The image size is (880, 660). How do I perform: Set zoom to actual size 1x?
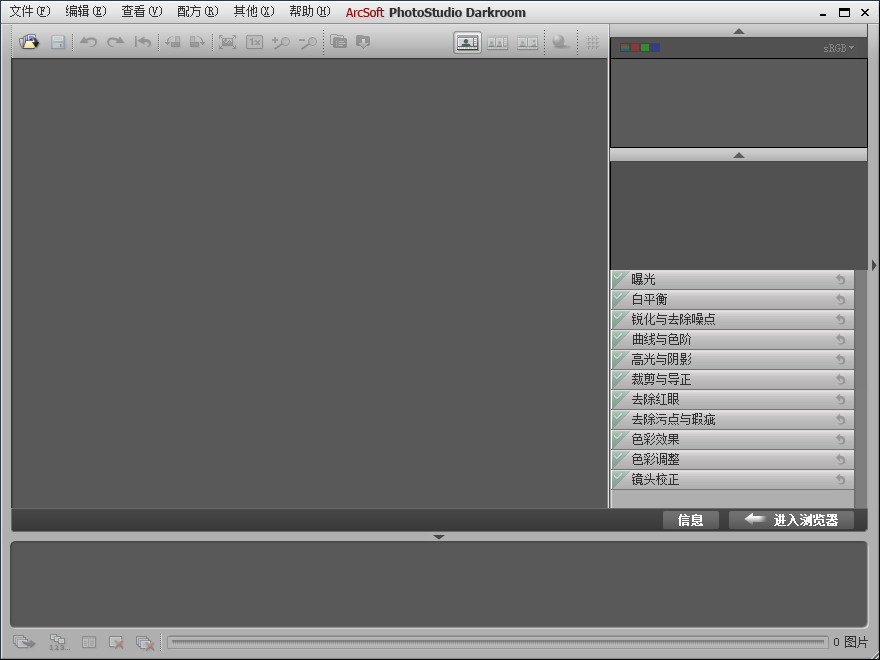coord(254,42)
